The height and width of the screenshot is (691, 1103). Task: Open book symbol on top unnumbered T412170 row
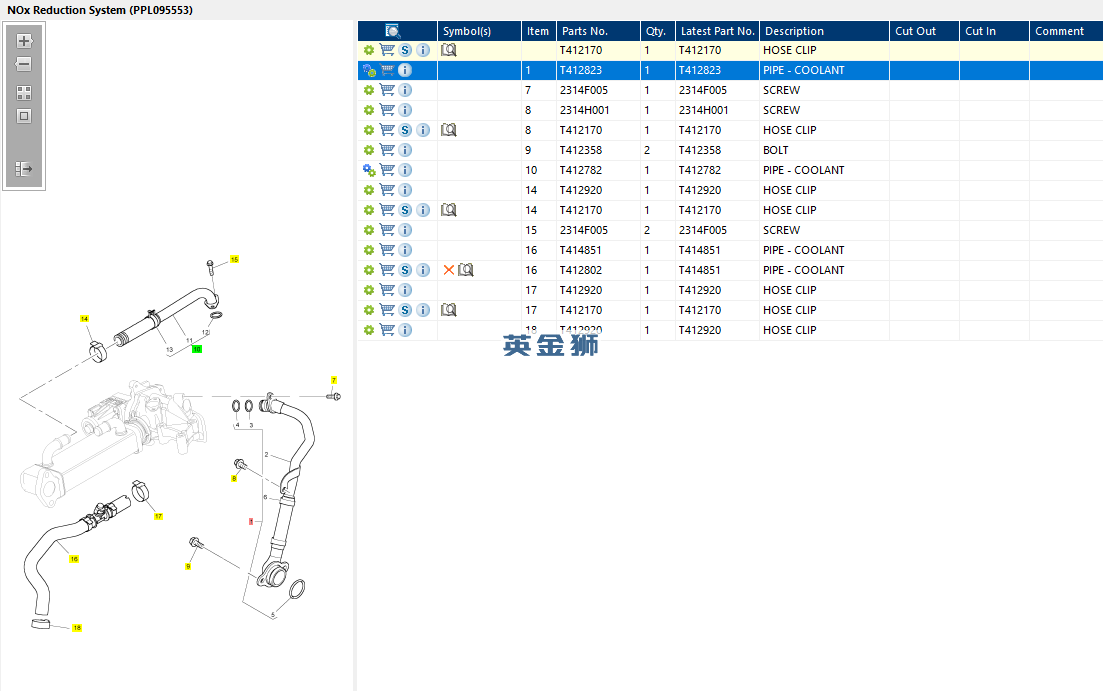[449, 50]
